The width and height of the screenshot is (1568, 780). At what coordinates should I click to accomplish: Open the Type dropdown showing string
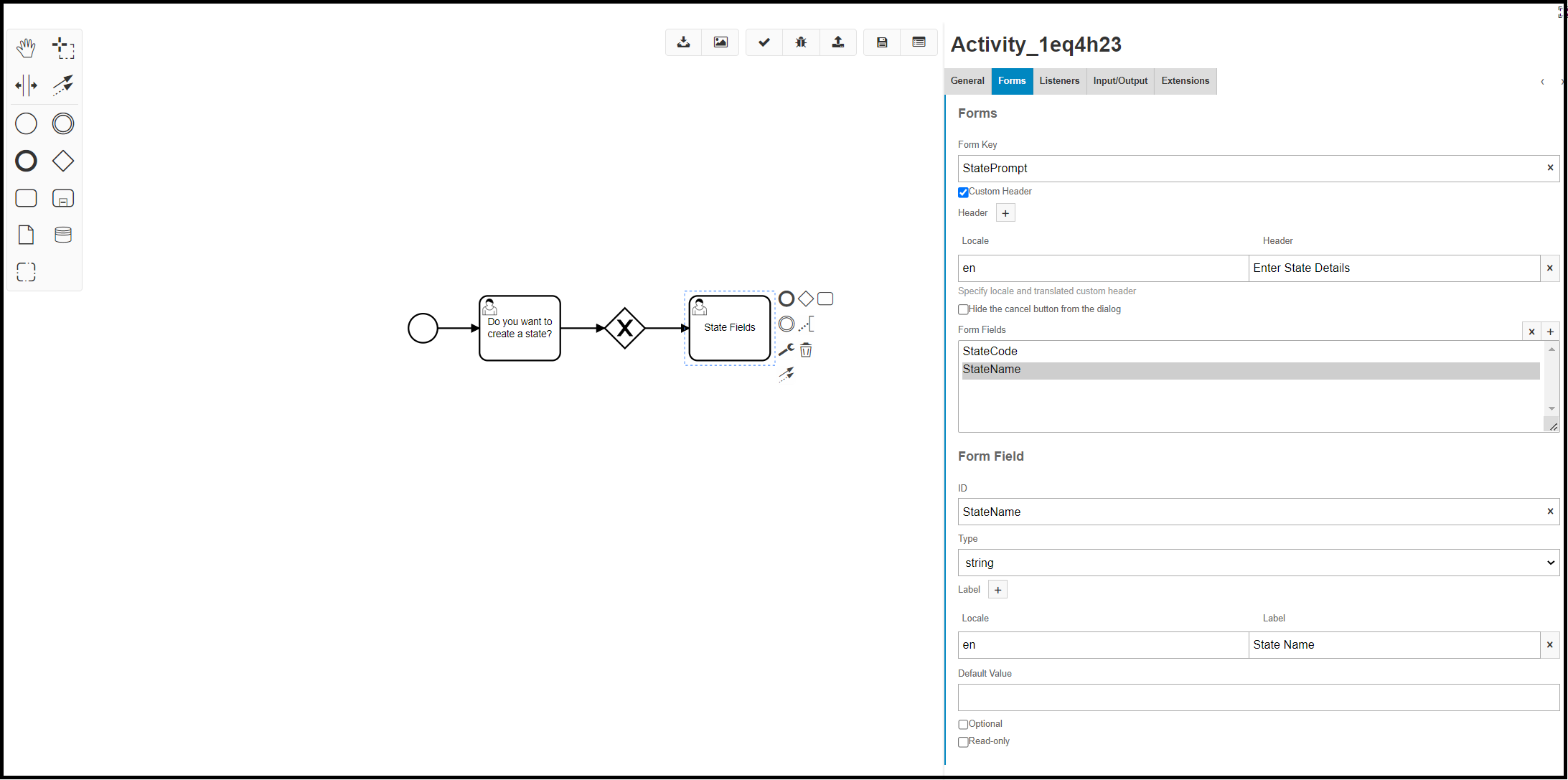[1258, 563]
